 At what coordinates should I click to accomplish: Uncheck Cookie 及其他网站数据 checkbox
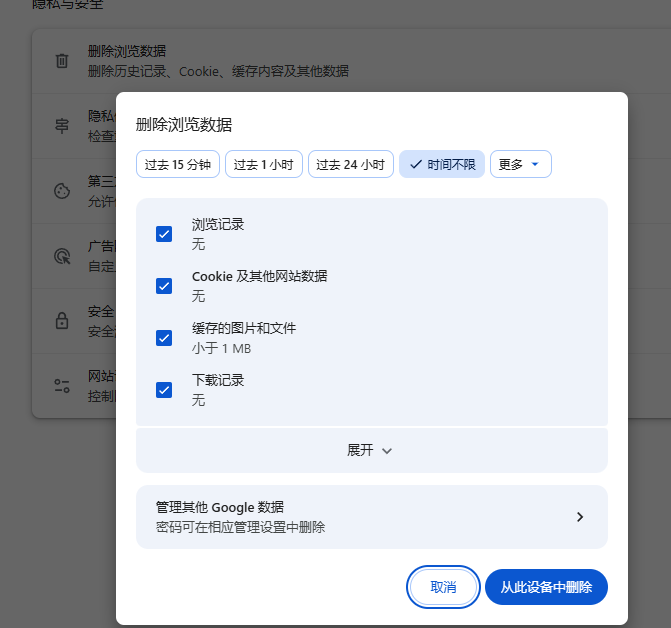point(164,286)
